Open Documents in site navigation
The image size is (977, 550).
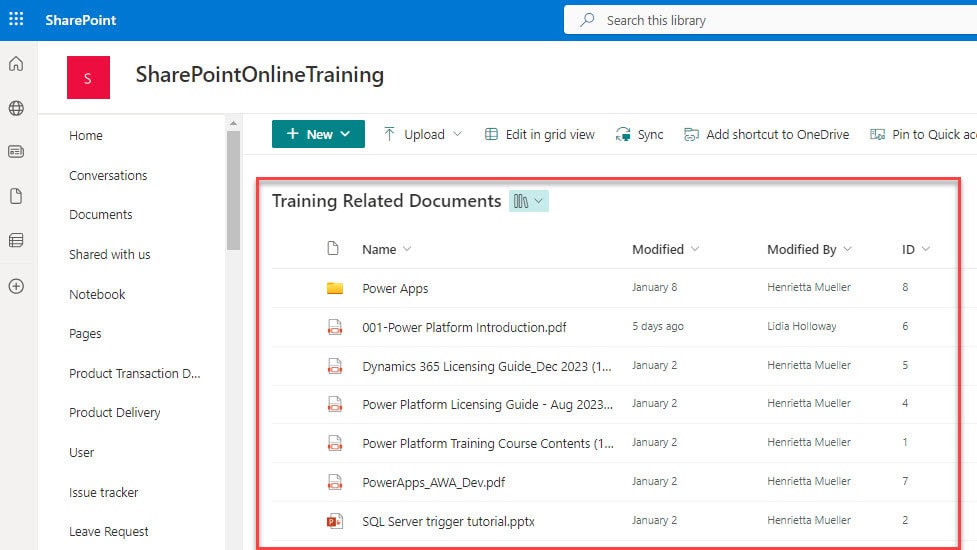click(x=101, y=214)
